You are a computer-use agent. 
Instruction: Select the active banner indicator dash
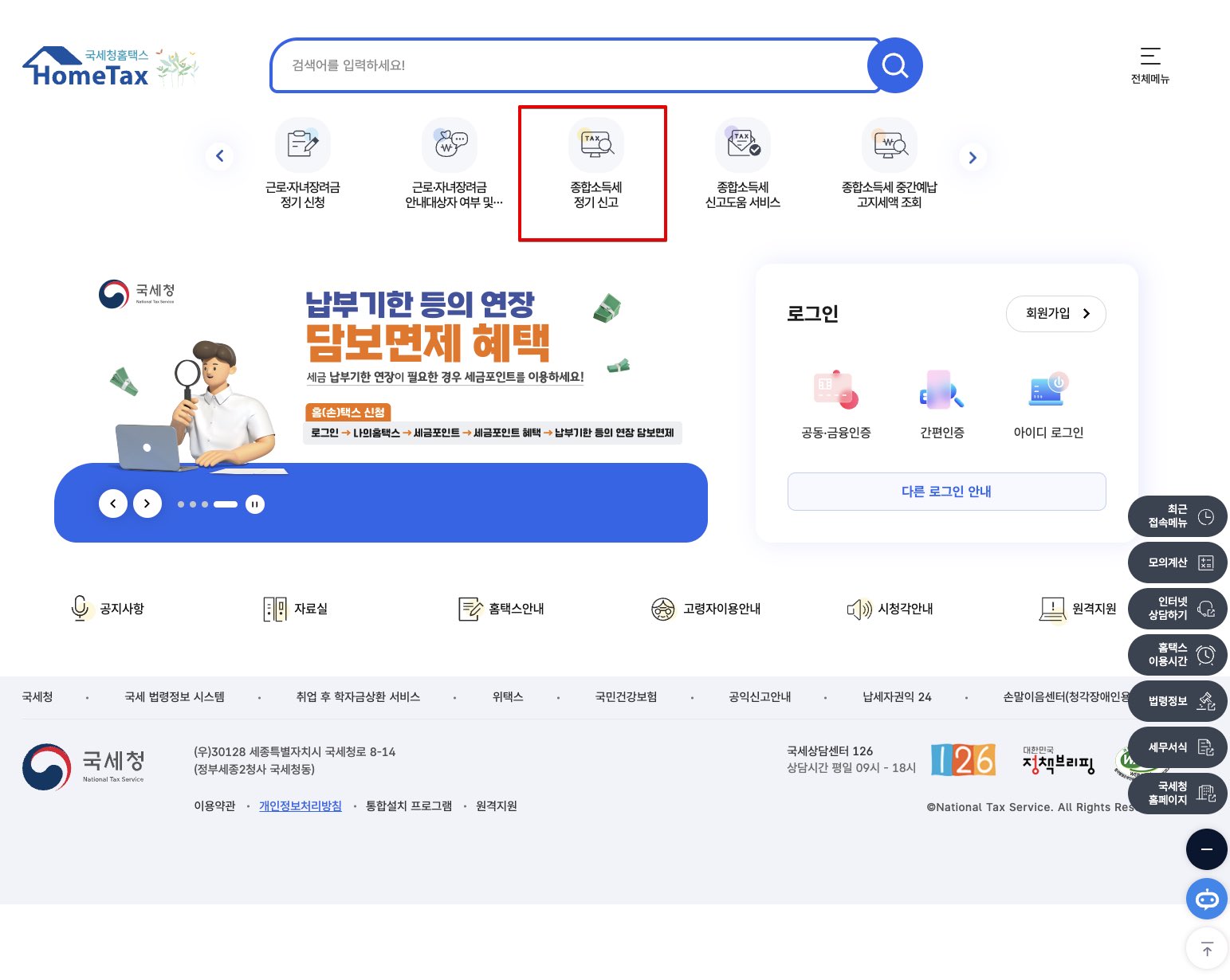(226, 504)
